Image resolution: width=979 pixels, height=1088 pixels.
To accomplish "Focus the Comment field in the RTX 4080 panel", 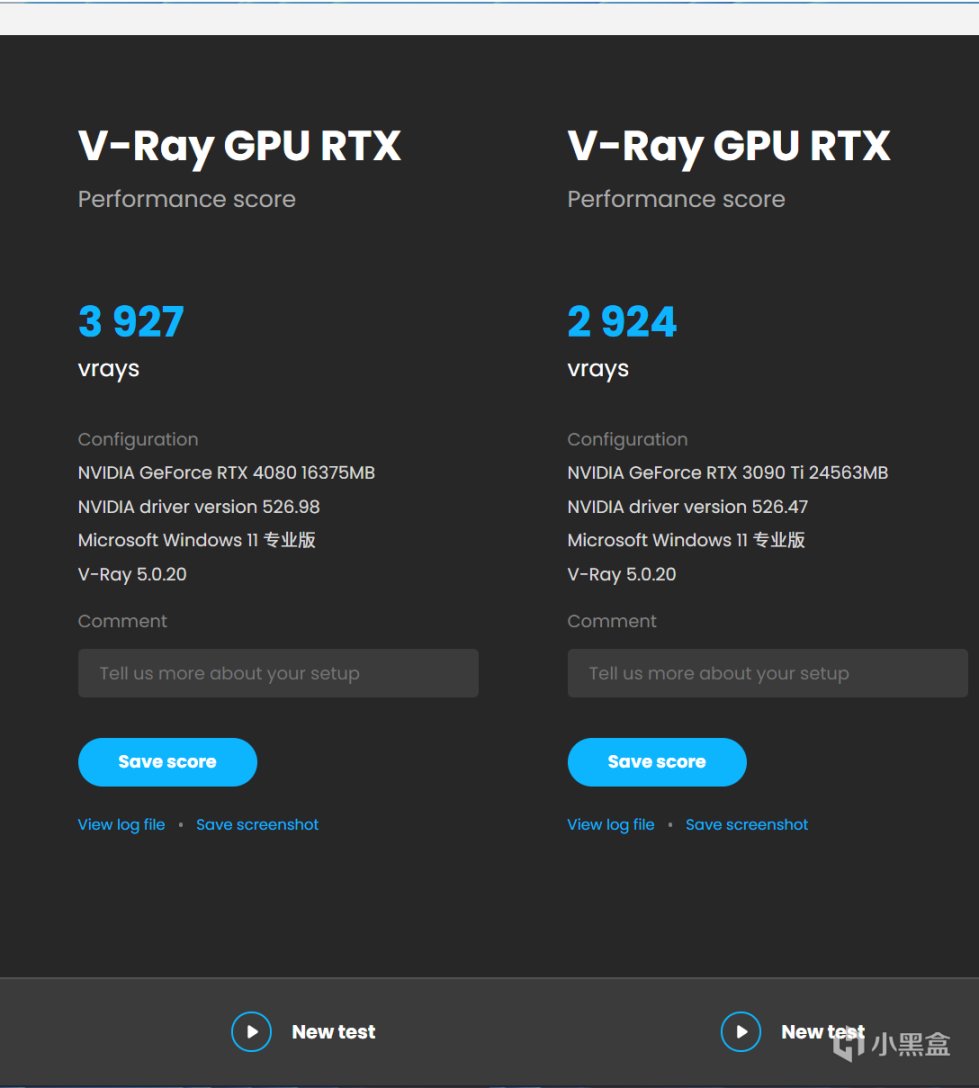I will (x=278, y=673).
